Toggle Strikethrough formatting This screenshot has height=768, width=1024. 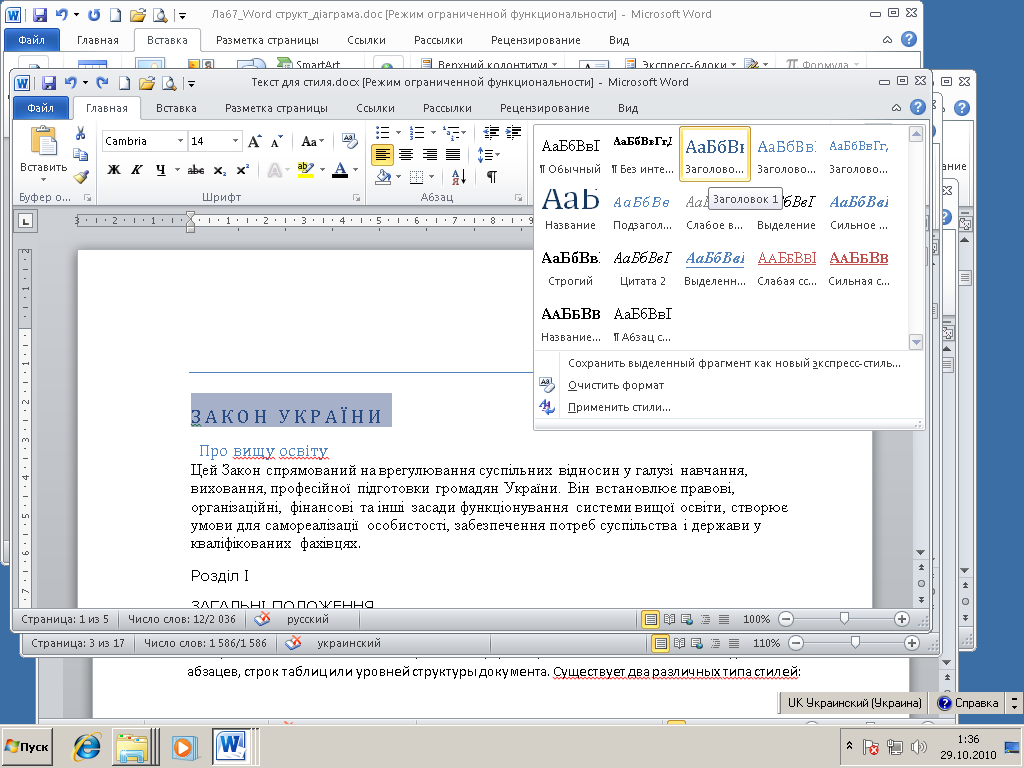click(x=195, y=170)
